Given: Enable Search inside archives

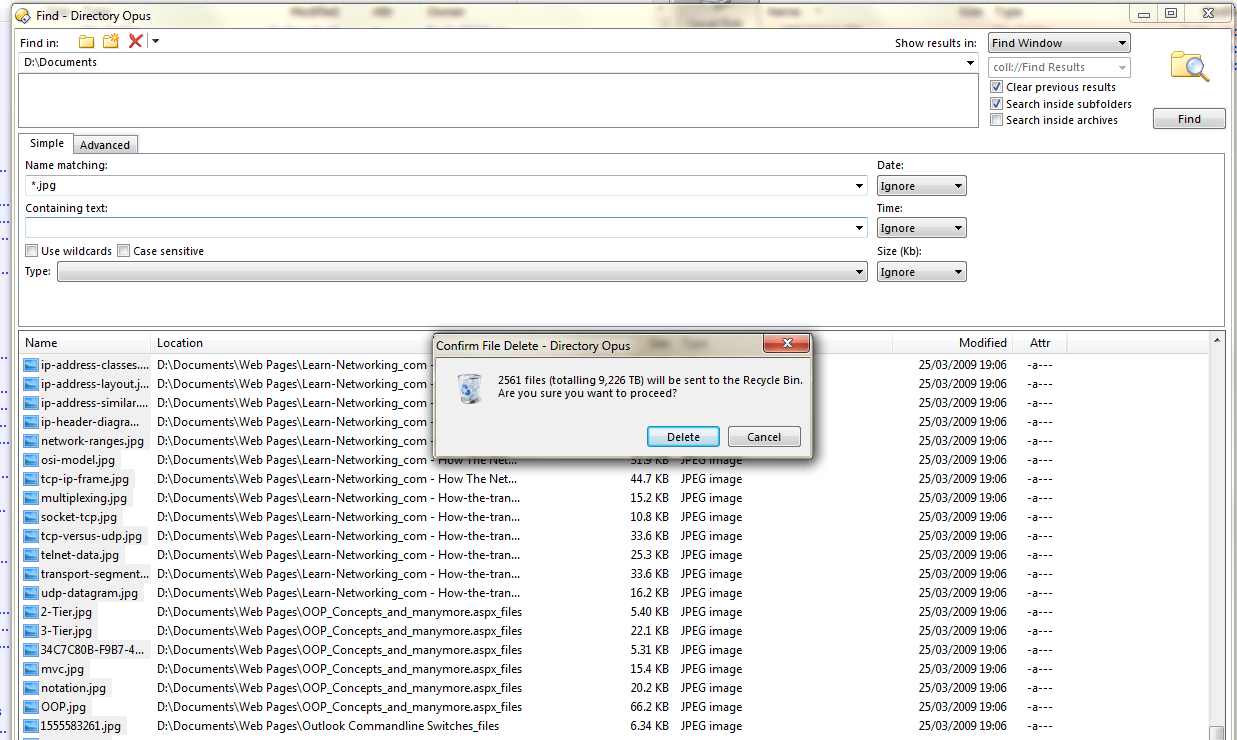Looking at the screenshot, I should 996,120.
